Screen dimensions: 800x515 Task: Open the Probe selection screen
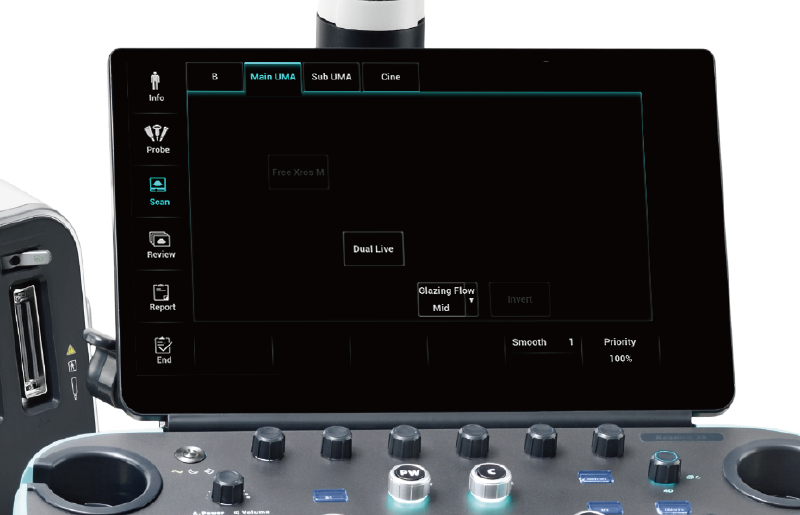coord(157,138)
